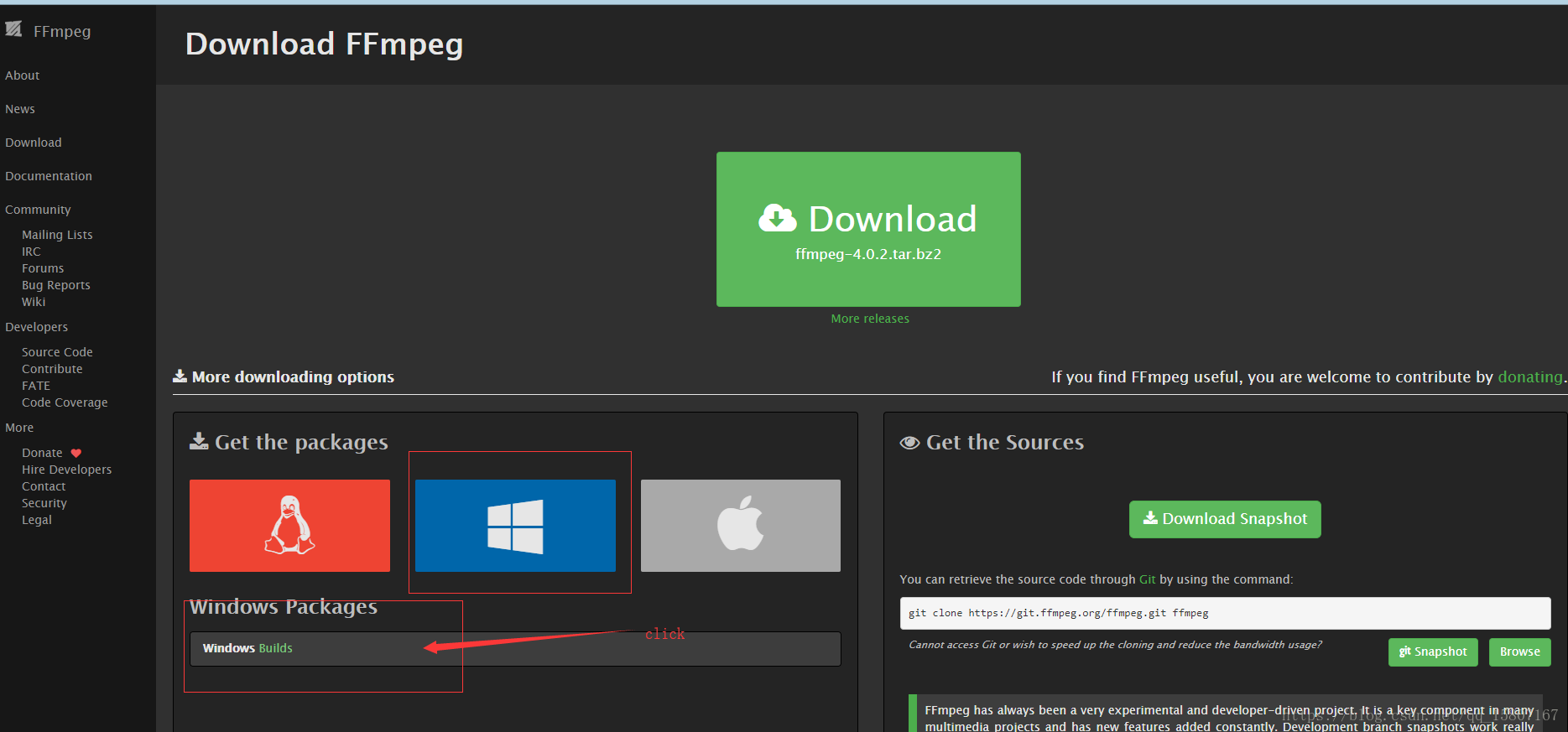Follow the green Git link
Viewport: 1568px width, 732px height.
tap(1147, 579)
